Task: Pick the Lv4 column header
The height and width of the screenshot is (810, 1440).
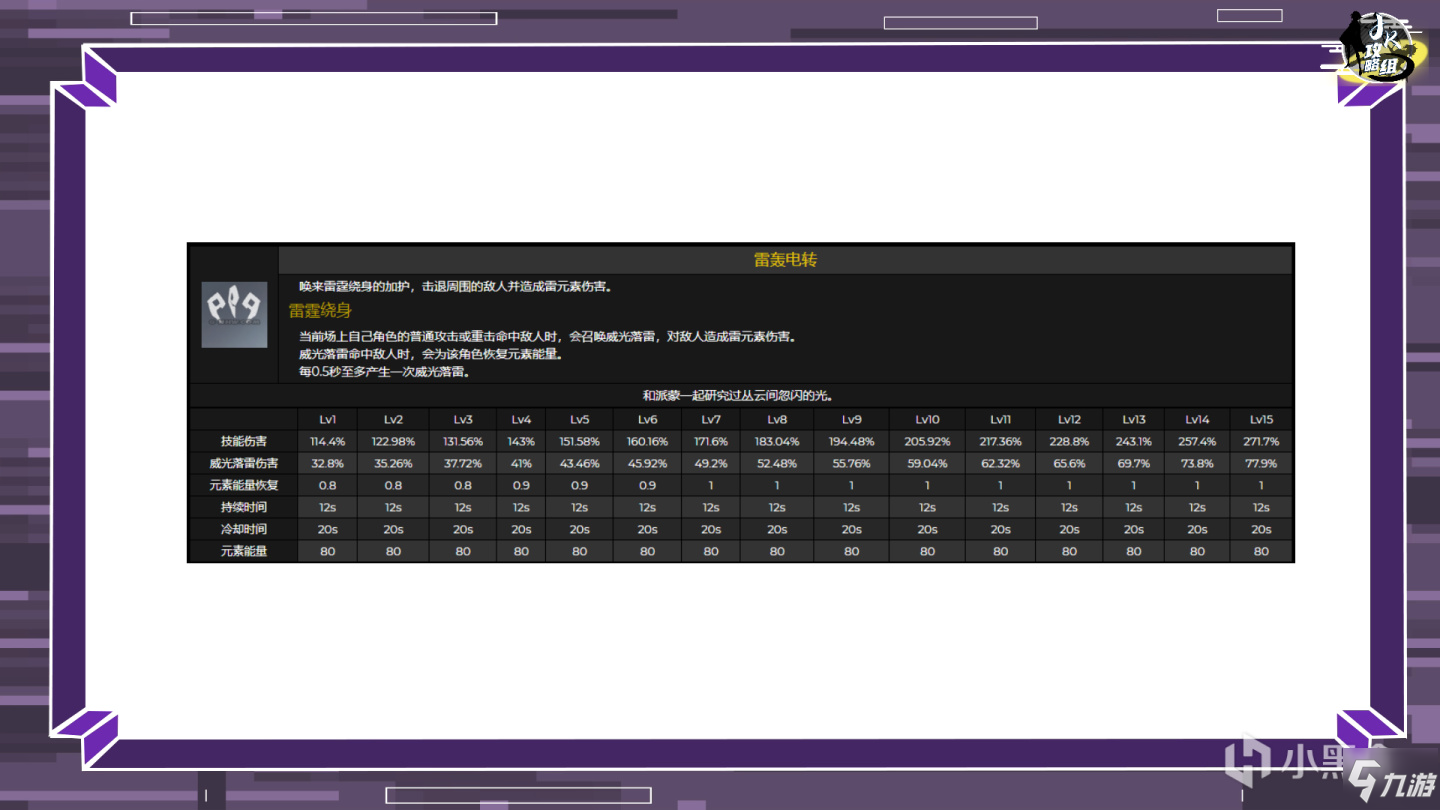Action: click(x=521, y=420)
